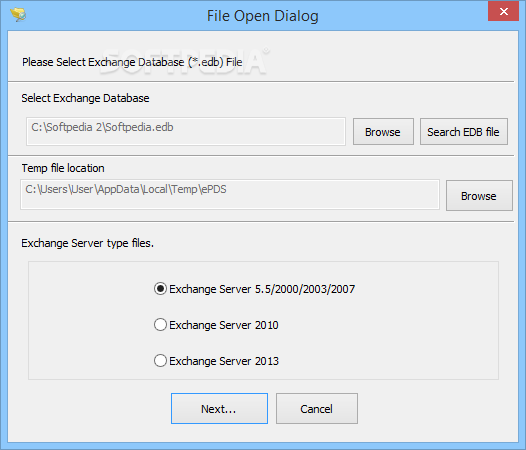
Task: Browse for the temp file location
Action: click(x=479, y=196)
